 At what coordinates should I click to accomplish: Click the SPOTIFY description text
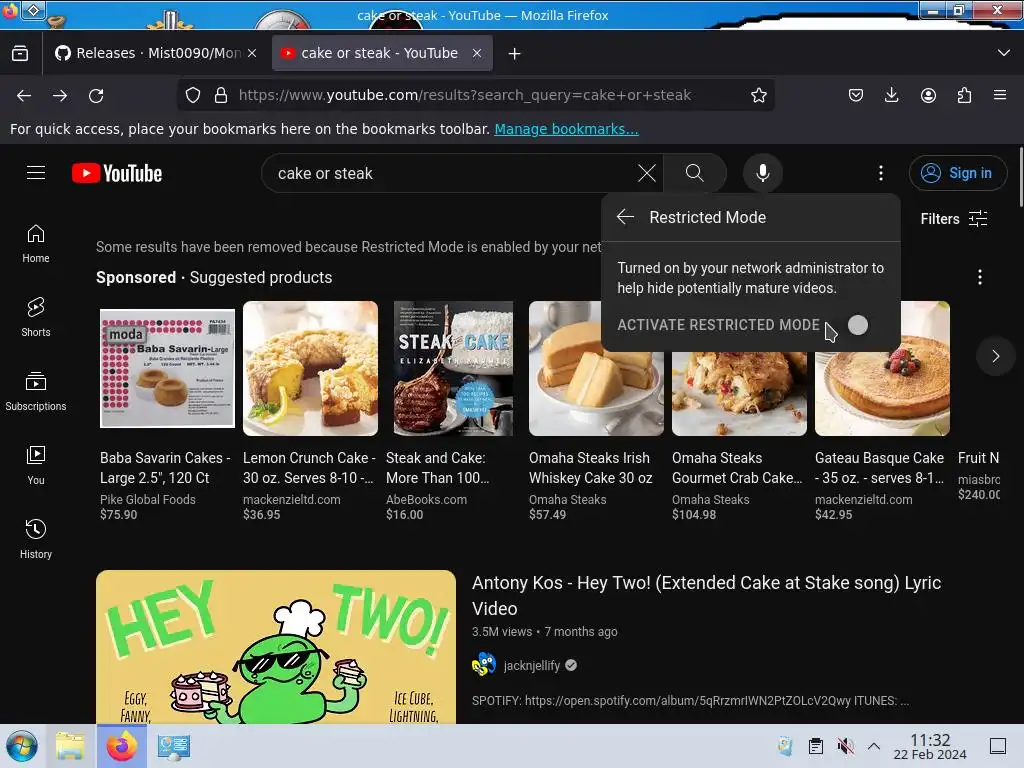pyautogui.click(x=690, y=701)
